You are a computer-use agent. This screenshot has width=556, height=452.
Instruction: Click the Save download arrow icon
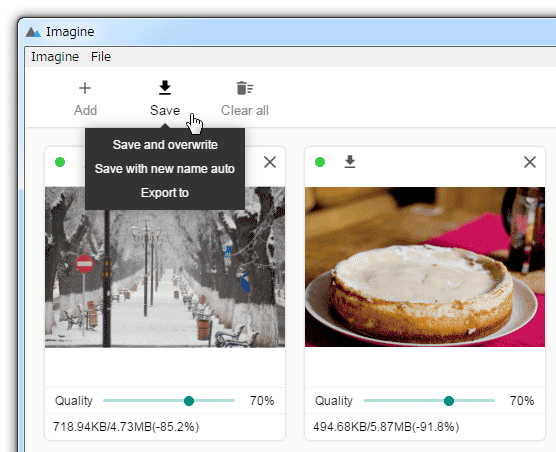[x=165, y=88]
